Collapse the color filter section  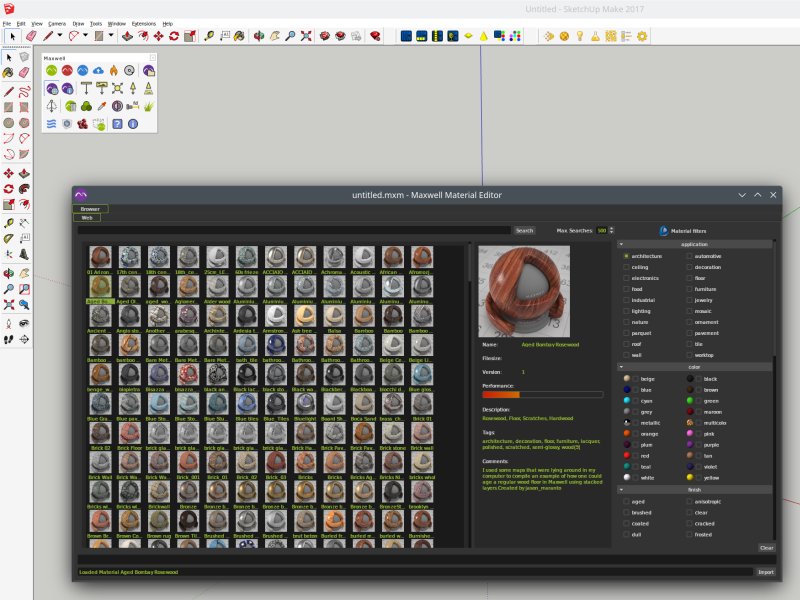coord(623,366)
